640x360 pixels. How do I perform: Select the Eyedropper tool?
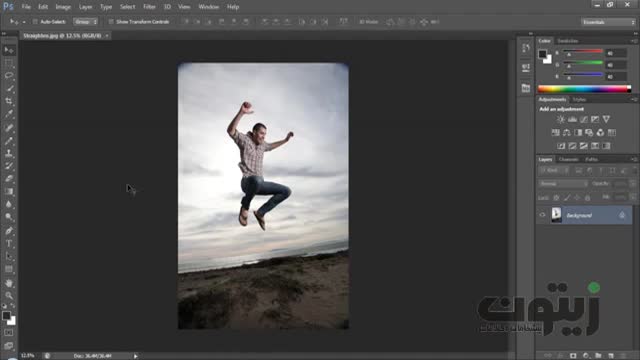tap(9, 114)
